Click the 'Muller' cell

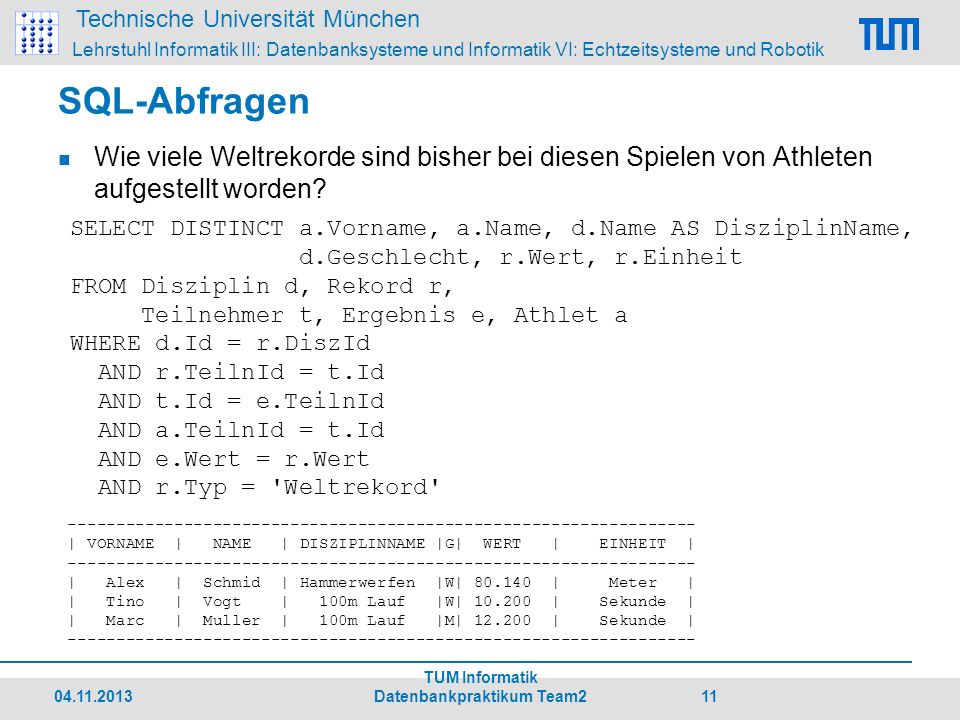231,620
